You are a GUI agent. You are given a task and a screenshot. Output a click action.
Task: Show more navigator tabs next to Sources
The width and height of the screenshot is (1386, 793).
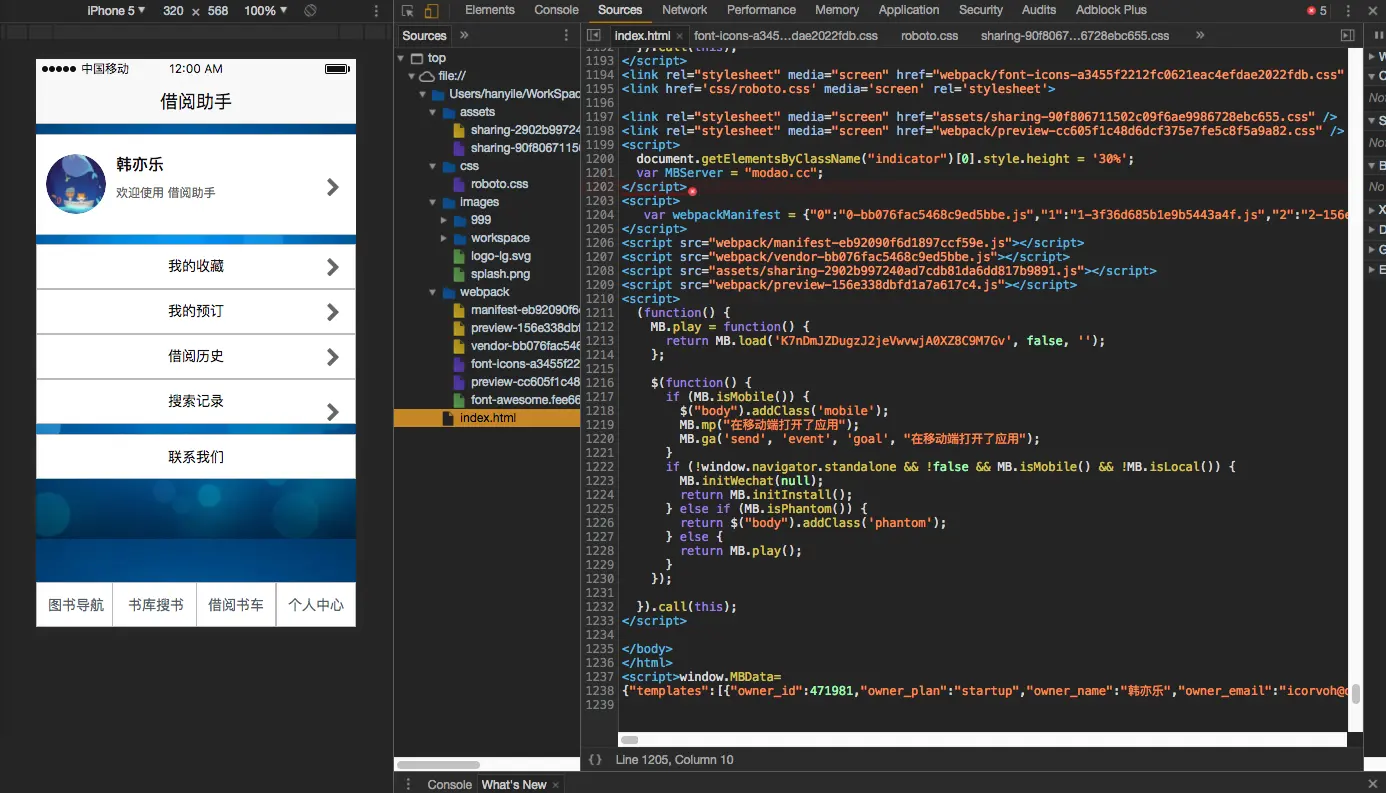(464, 35)
